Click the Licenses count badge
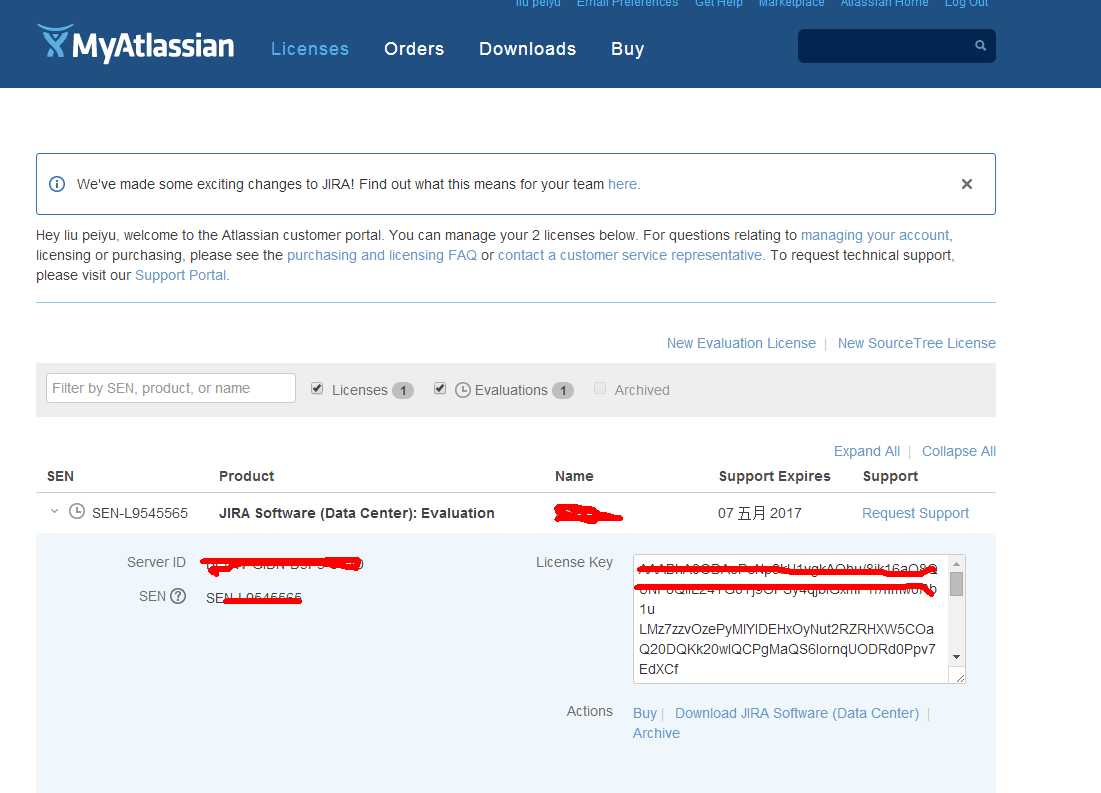 (403, 391)
